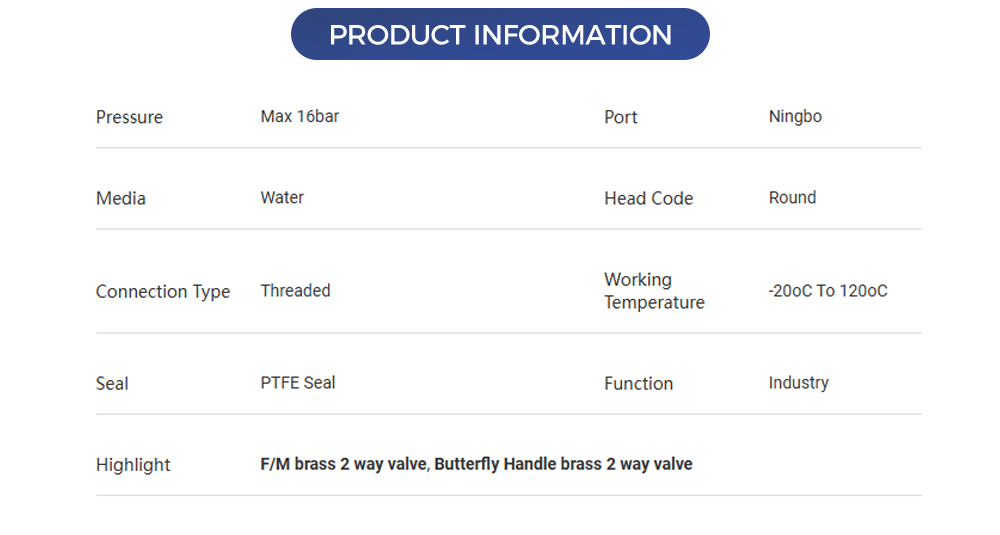The height and width of the screenshot is (535, 1000).
Task: Click the Highlight label
Action: click(x=133, y=464)
